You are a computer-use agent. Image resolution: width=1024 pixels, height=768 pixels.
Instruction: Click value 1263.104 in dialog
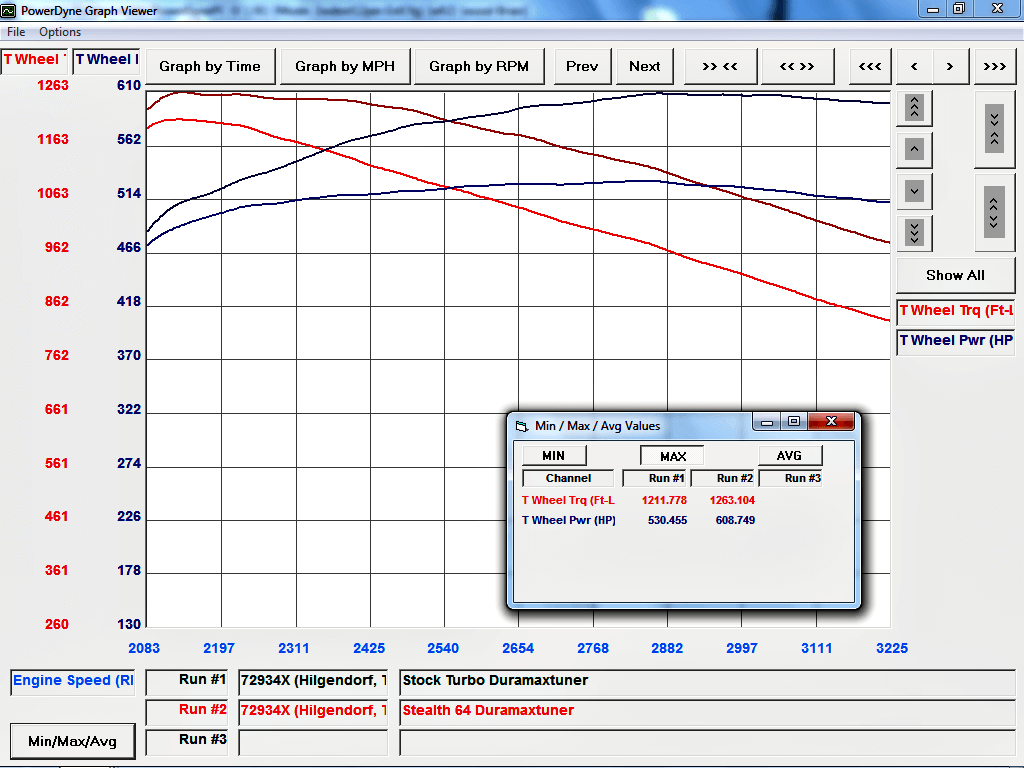click(x=732, y=500)
